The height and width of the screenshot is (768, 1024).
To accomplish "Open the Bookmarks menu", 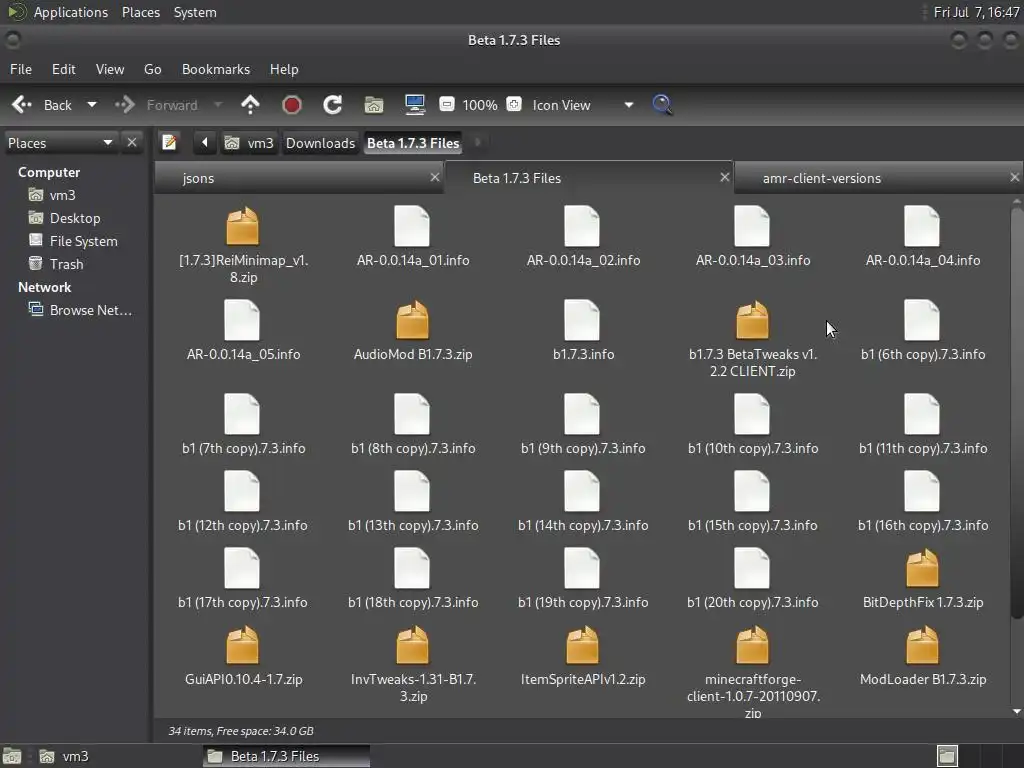I will click(216, 69).
